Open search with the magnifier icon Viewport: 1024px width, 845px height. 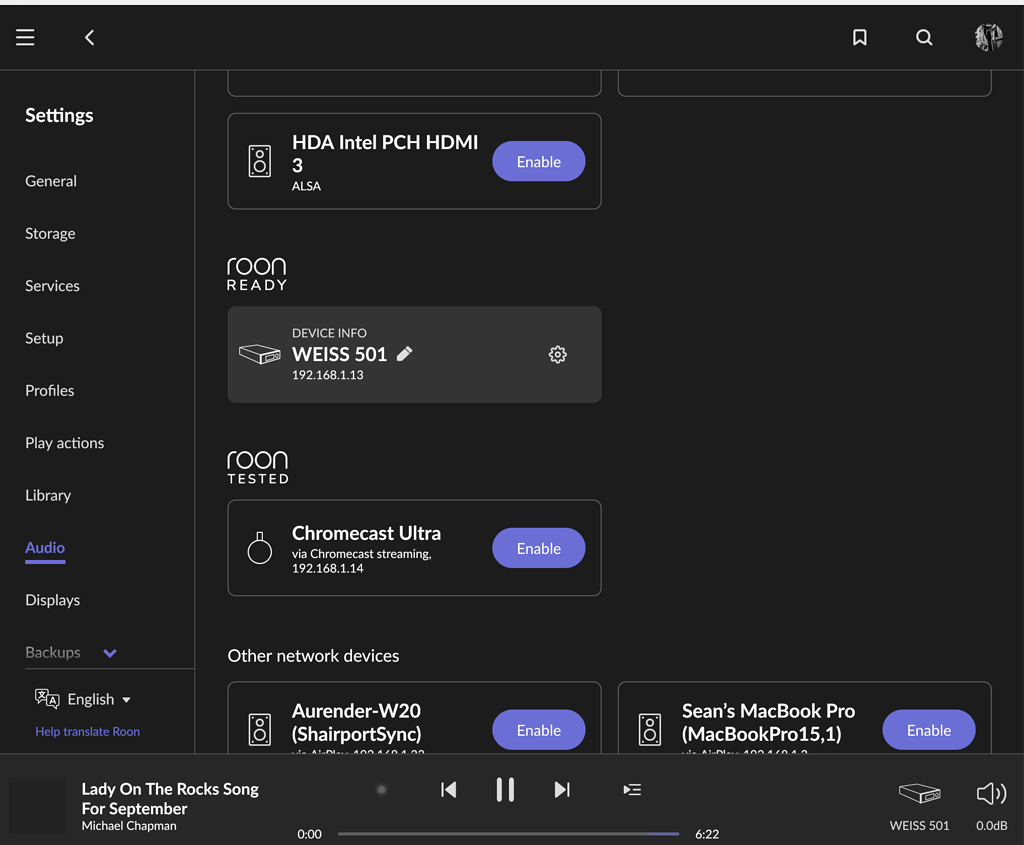pos(923,37)
